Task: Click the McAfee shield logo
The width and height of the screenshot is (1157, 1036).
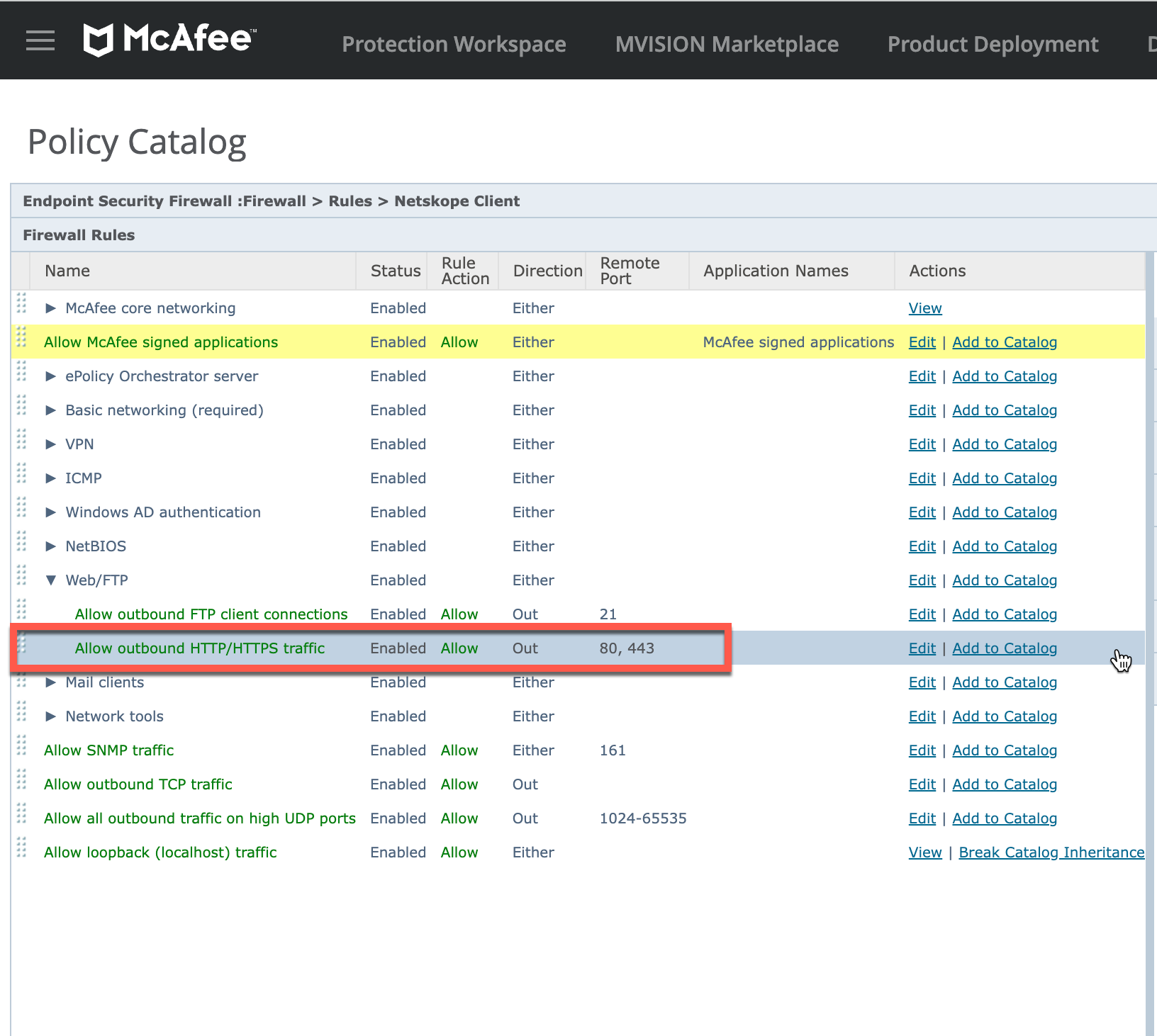Action: coord(98,40)
